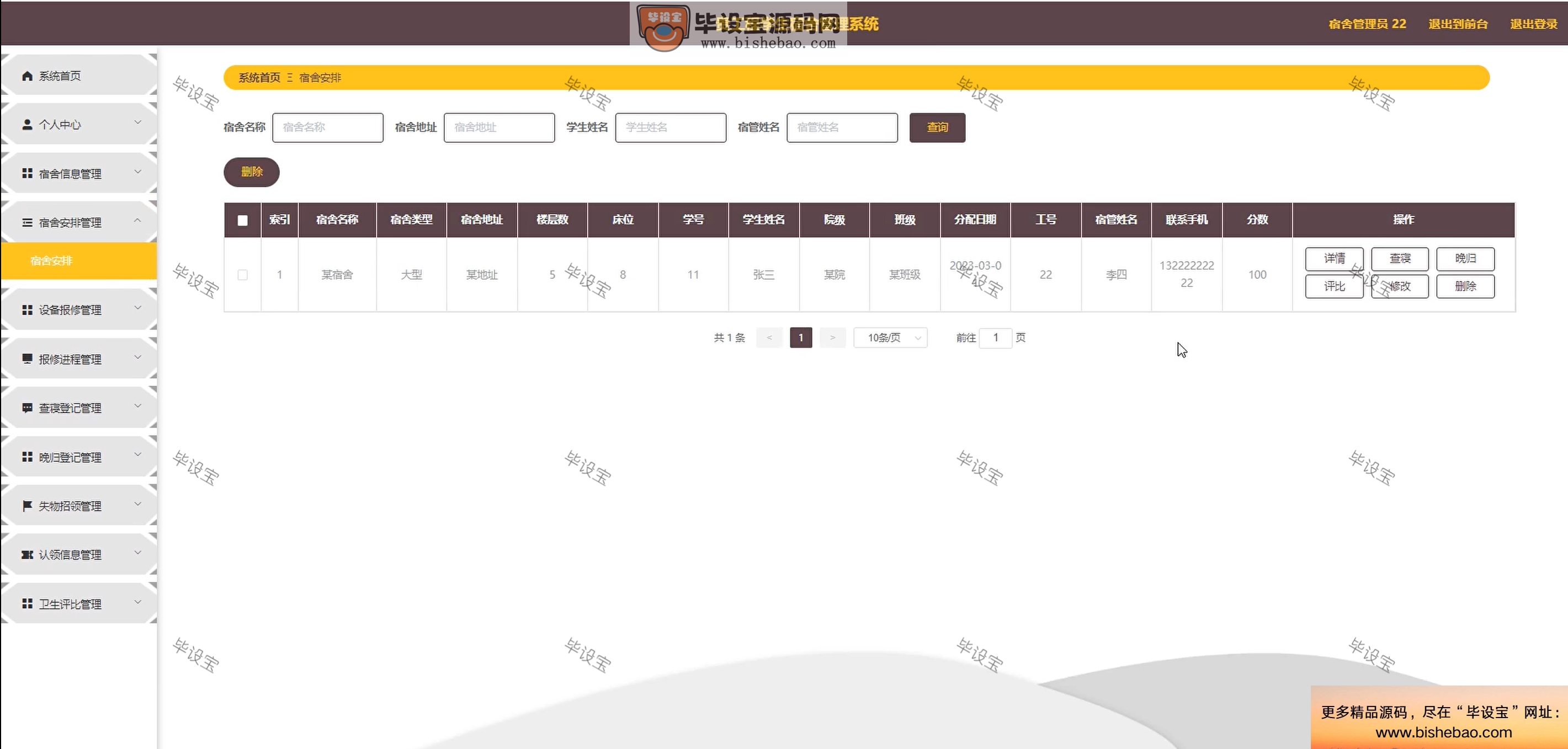Click the grid icon beside 晚归登记管理

27,456
